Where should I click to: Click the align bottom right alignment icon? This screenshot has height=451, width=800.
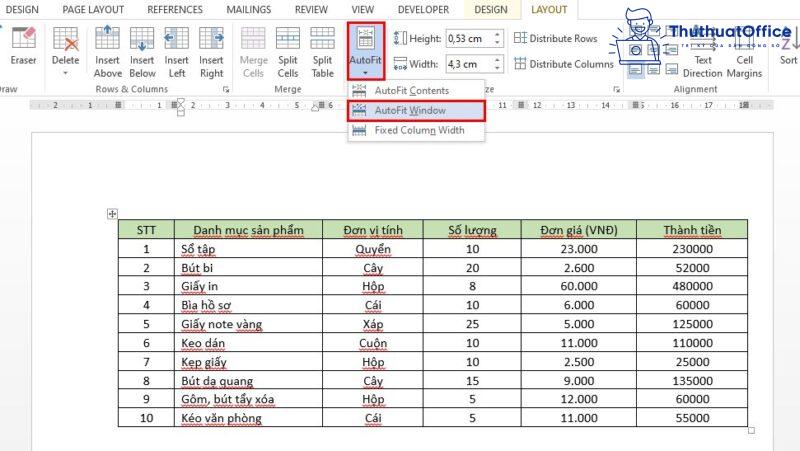pyautogui.click(x=671, y=69)
